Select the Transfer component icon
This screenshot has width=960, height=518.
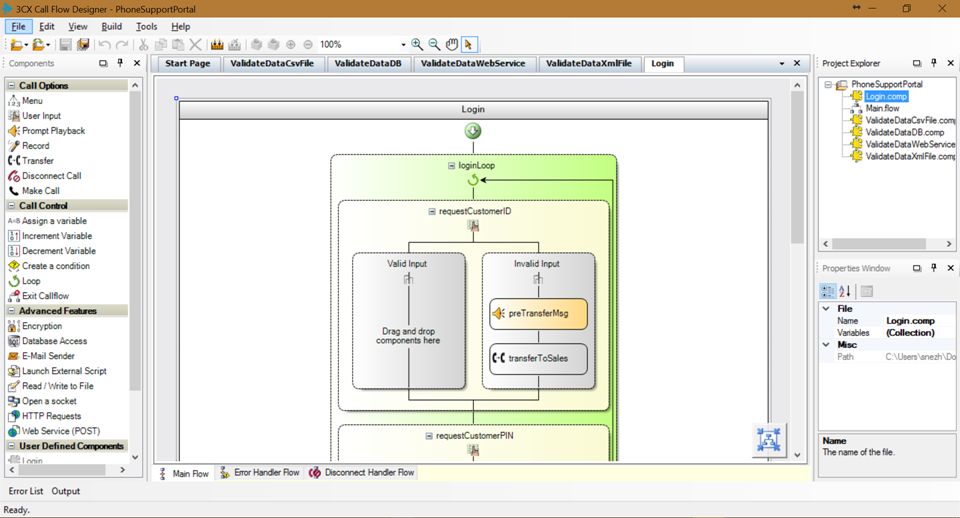13,160
